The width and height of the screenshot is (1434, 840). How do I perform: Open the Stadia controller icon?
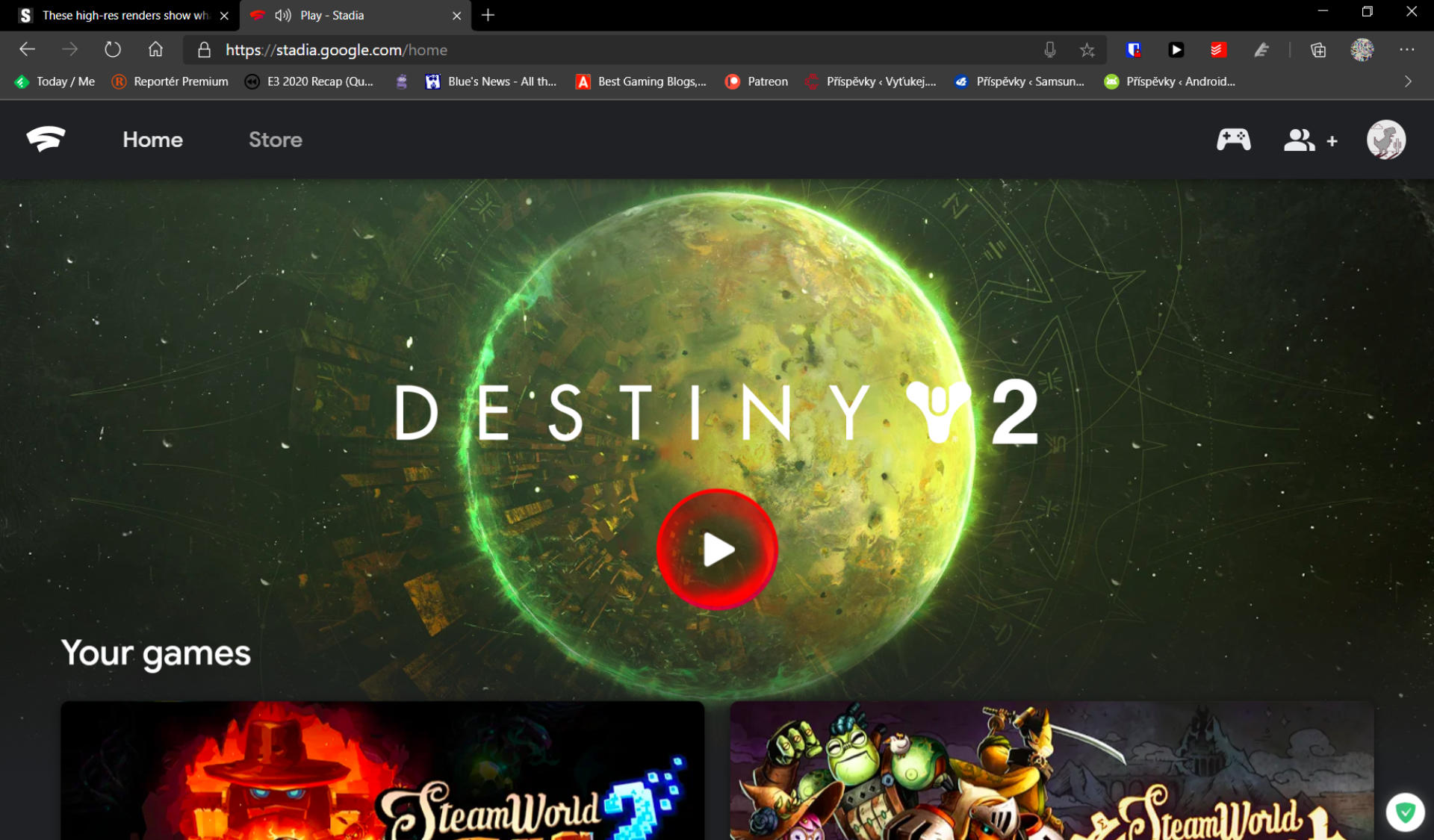coord(1233,140)
